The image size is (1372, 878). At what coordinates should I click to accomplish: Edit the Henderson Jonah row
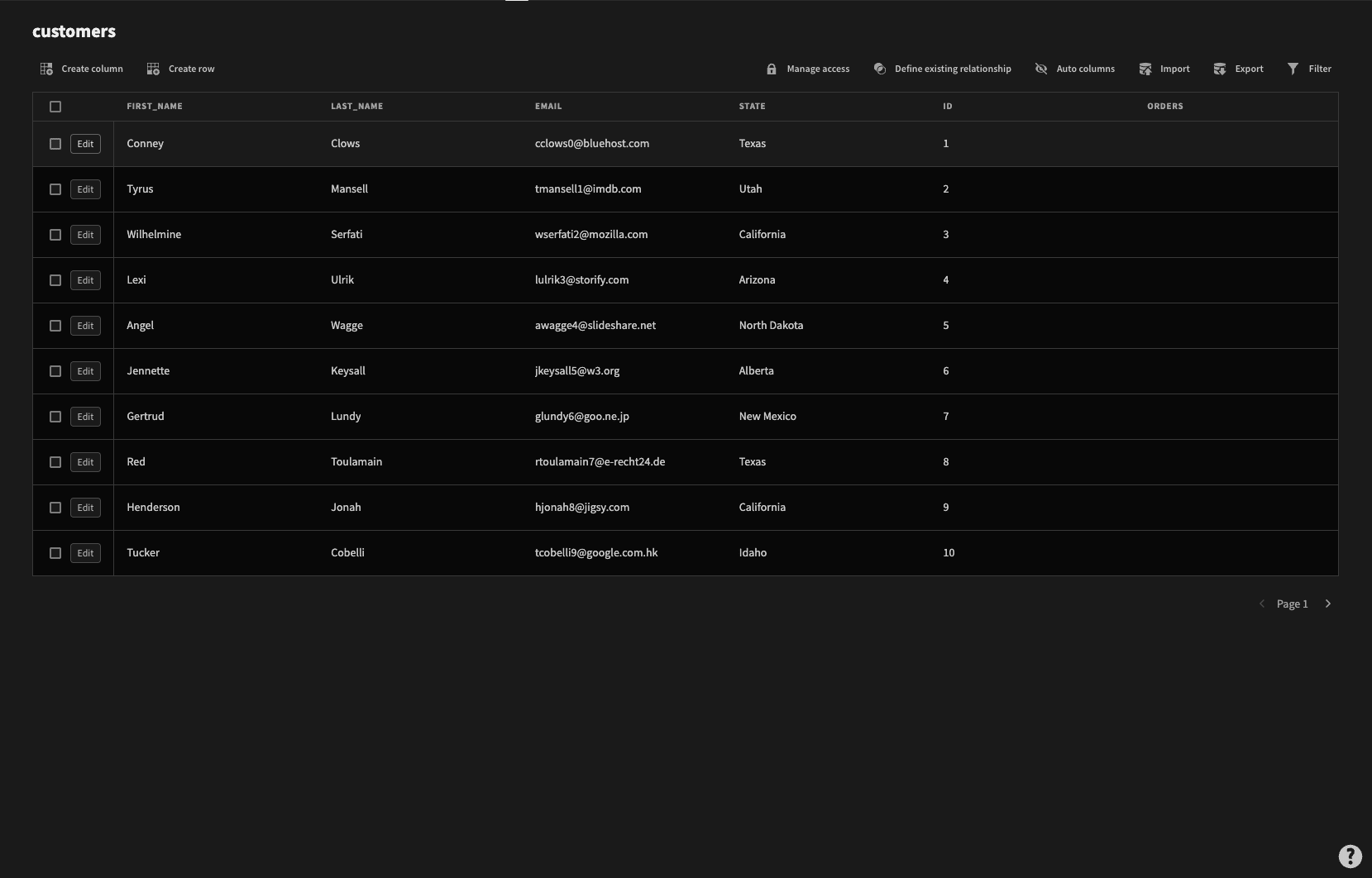click(x=85, y=508)
